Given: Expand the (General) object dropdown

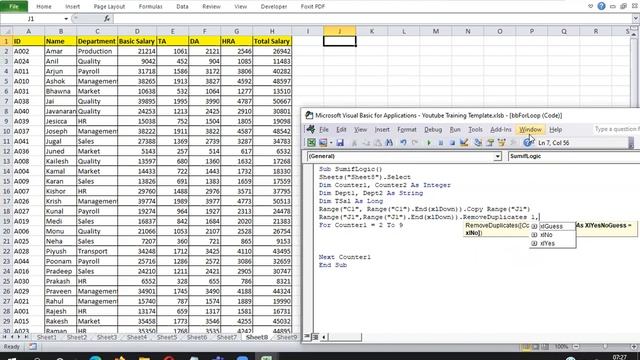Looking at the screenshot, I should pyautogui.click(x=497, y=156).
